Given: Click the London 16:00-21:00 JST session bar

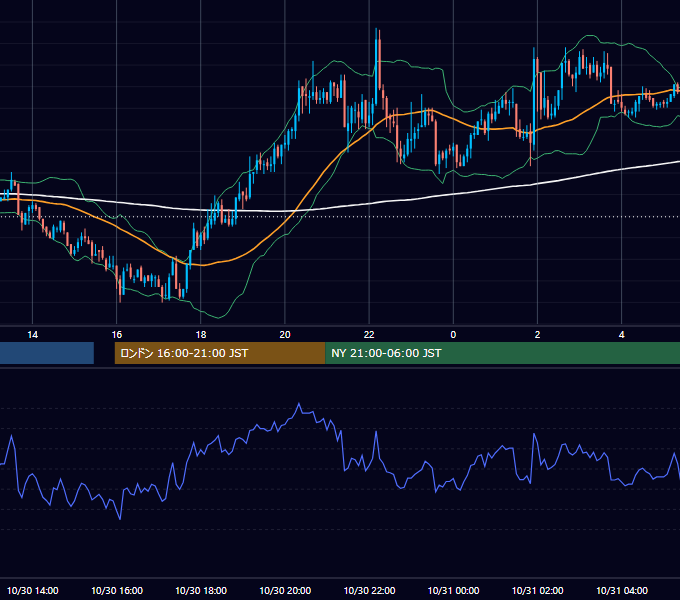Looking at the screenshot, I should (220, 353).
